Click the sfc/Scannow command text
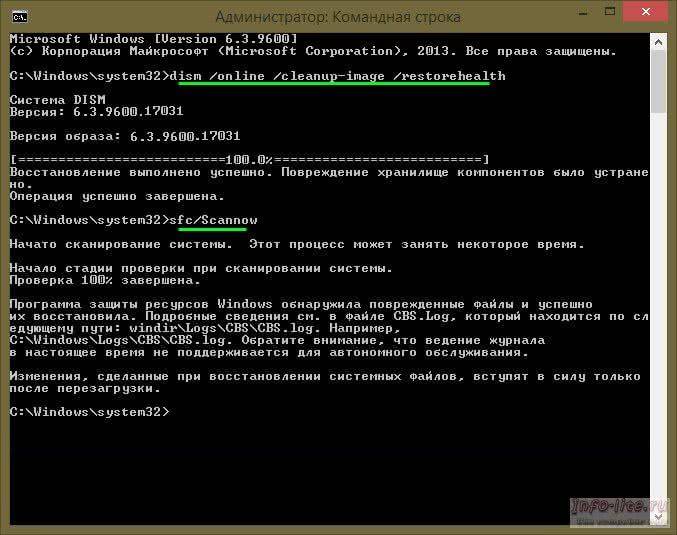This screenshot has width=677, height=535. pos(213,220)
